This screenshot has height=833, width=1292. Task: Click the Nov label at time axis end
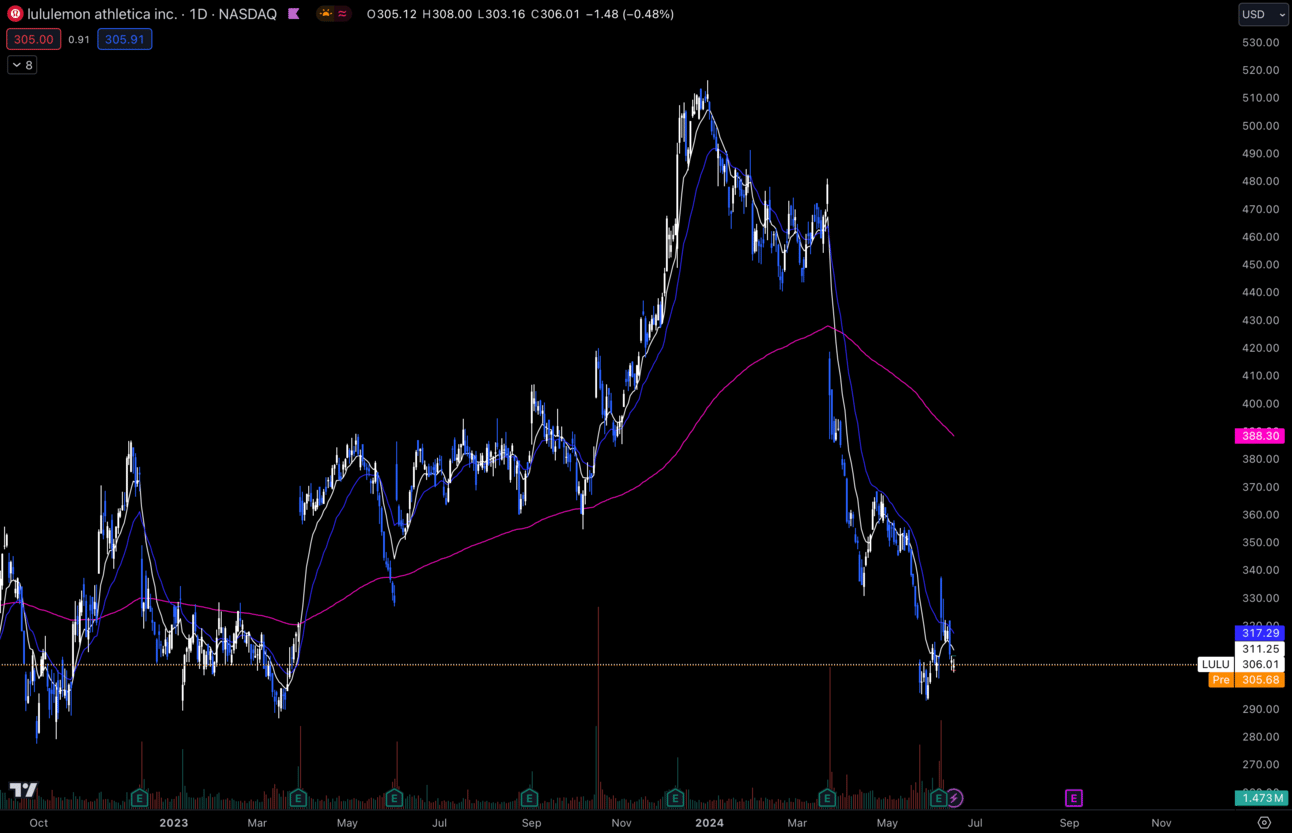tap(1161, 823)
